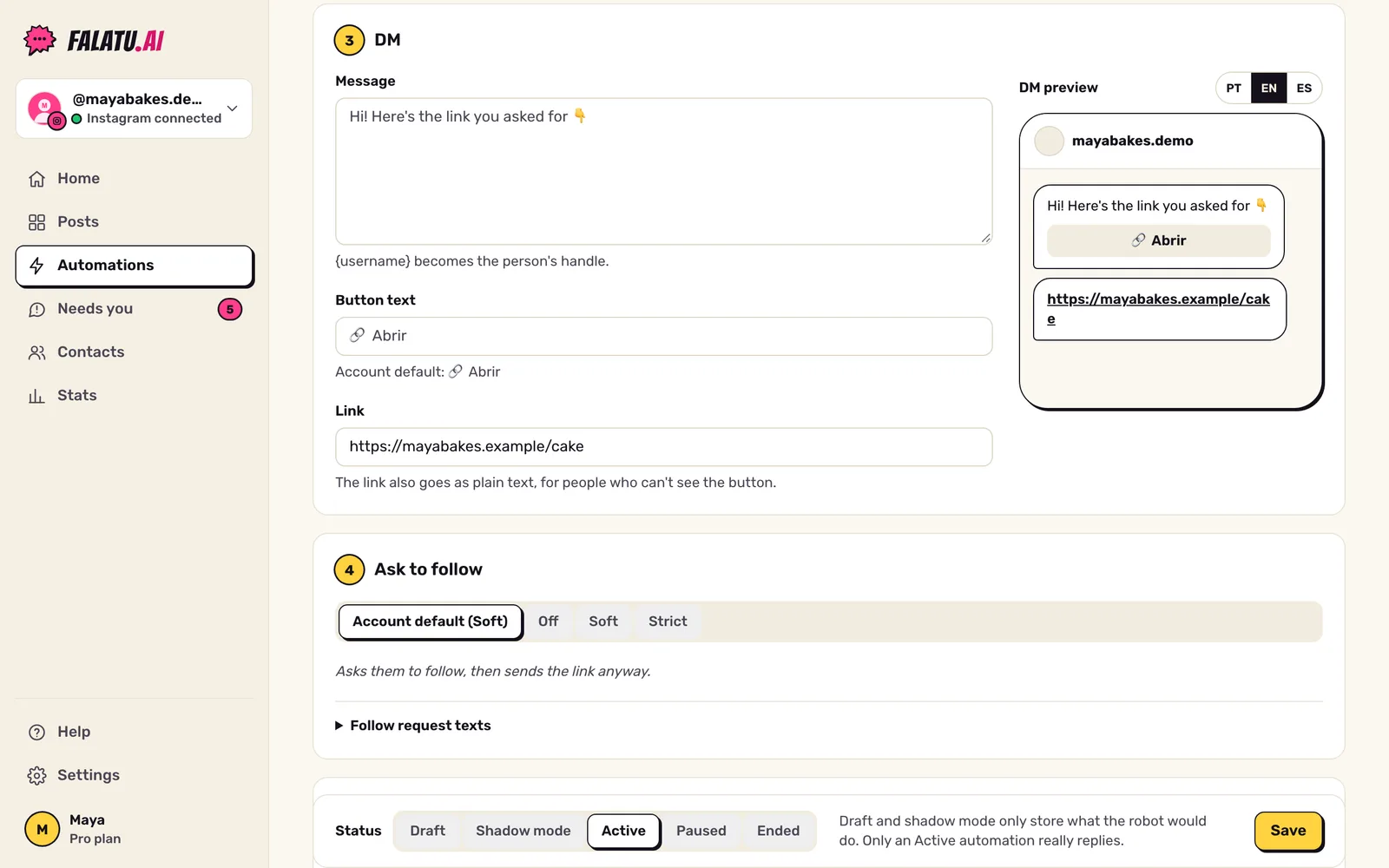Click the Needs you badge showing 5

[x=230, y=309]
